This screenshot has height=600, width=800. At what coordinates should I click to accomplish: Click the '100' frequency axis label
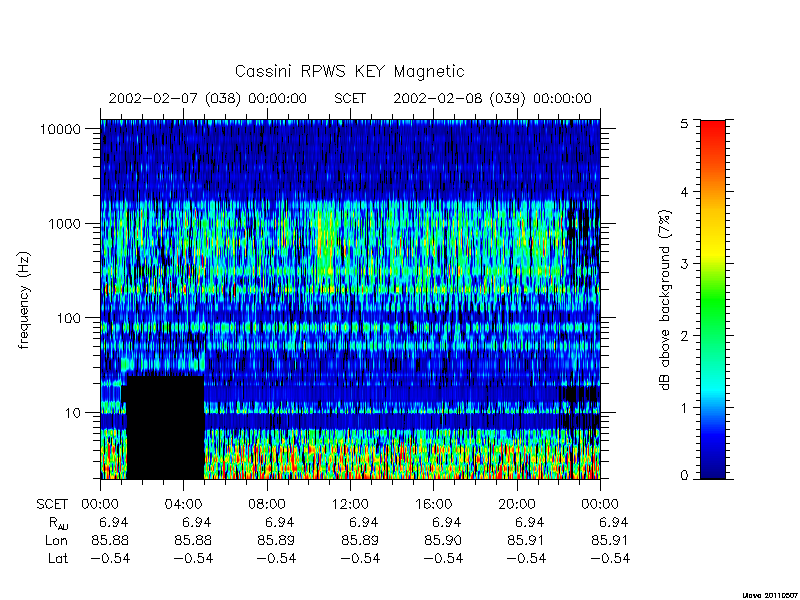pos(69,318)
